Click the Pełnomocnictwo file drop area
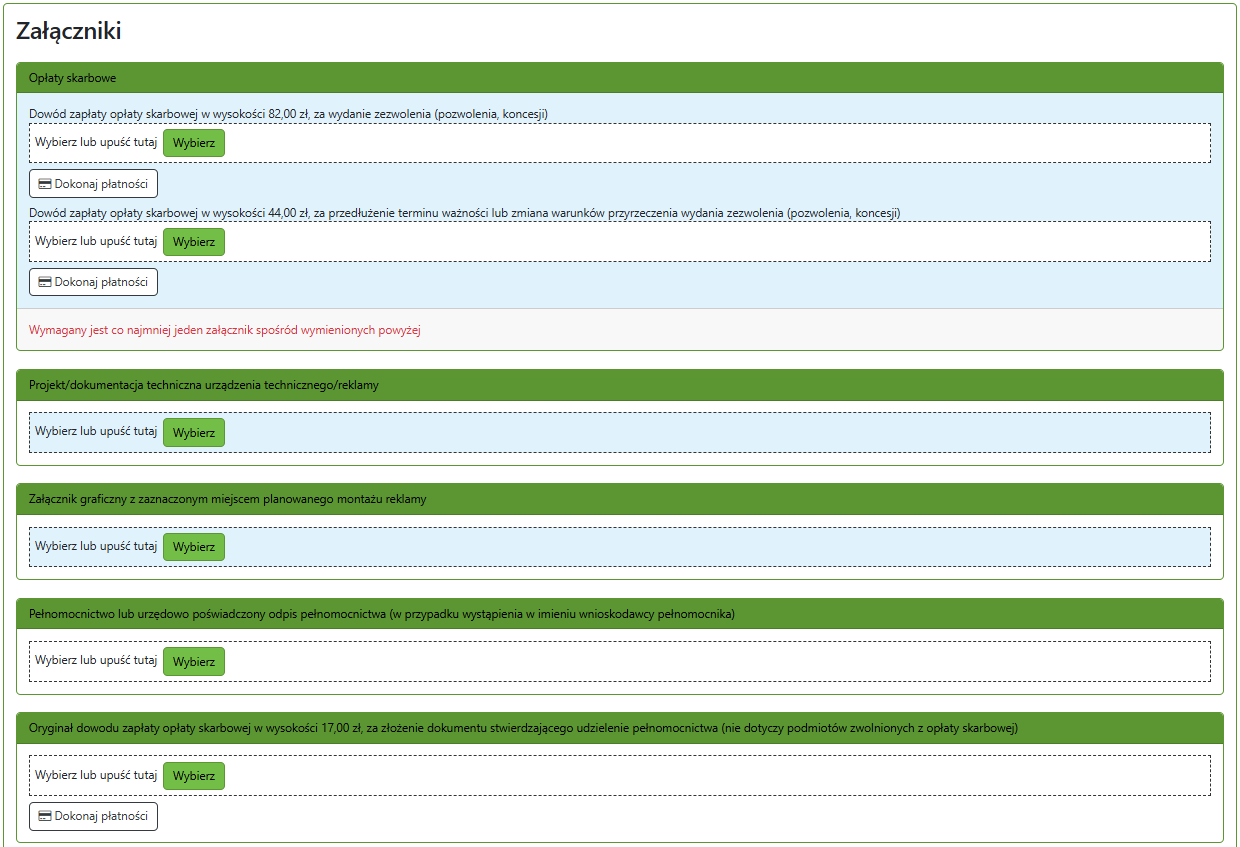This screenshot has height=847, width=1240. tap(700, 661)
